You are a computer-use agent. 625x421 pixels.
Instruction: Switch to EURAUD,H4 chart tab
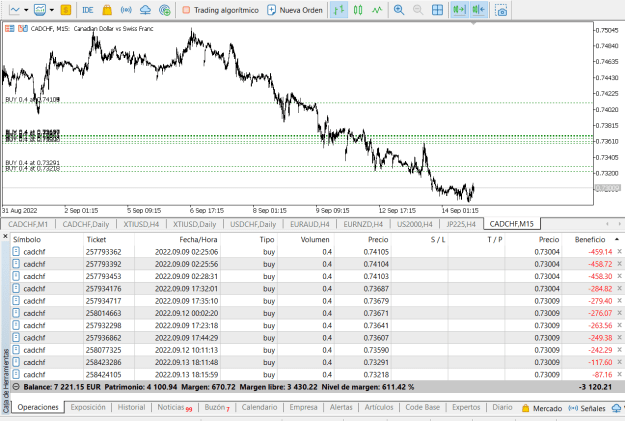[x=310, y=224]
